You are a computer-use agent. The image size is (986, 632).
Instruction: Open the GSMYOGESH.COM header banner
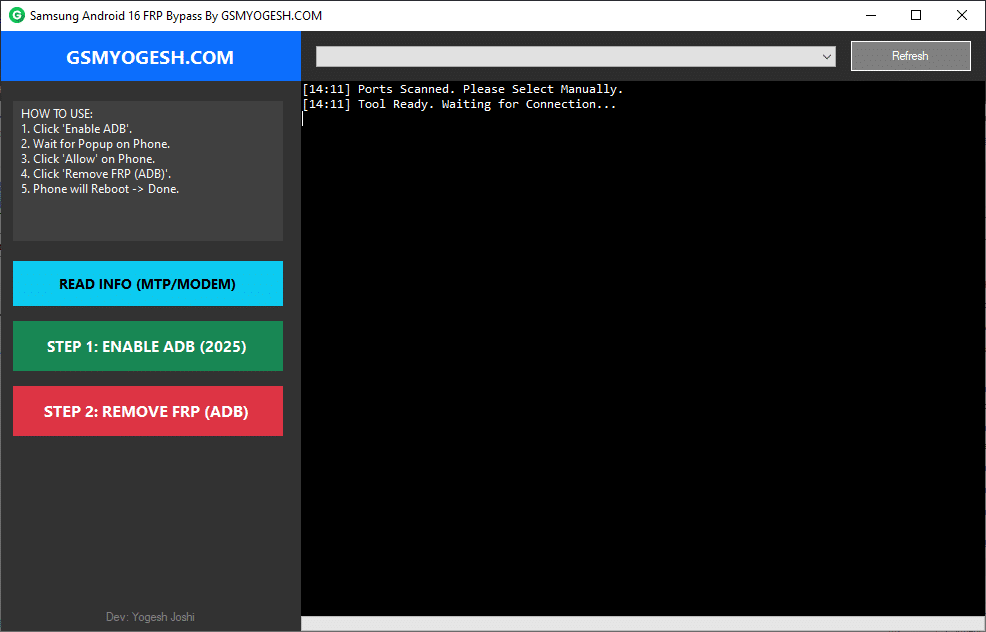(x=150, y=56)
